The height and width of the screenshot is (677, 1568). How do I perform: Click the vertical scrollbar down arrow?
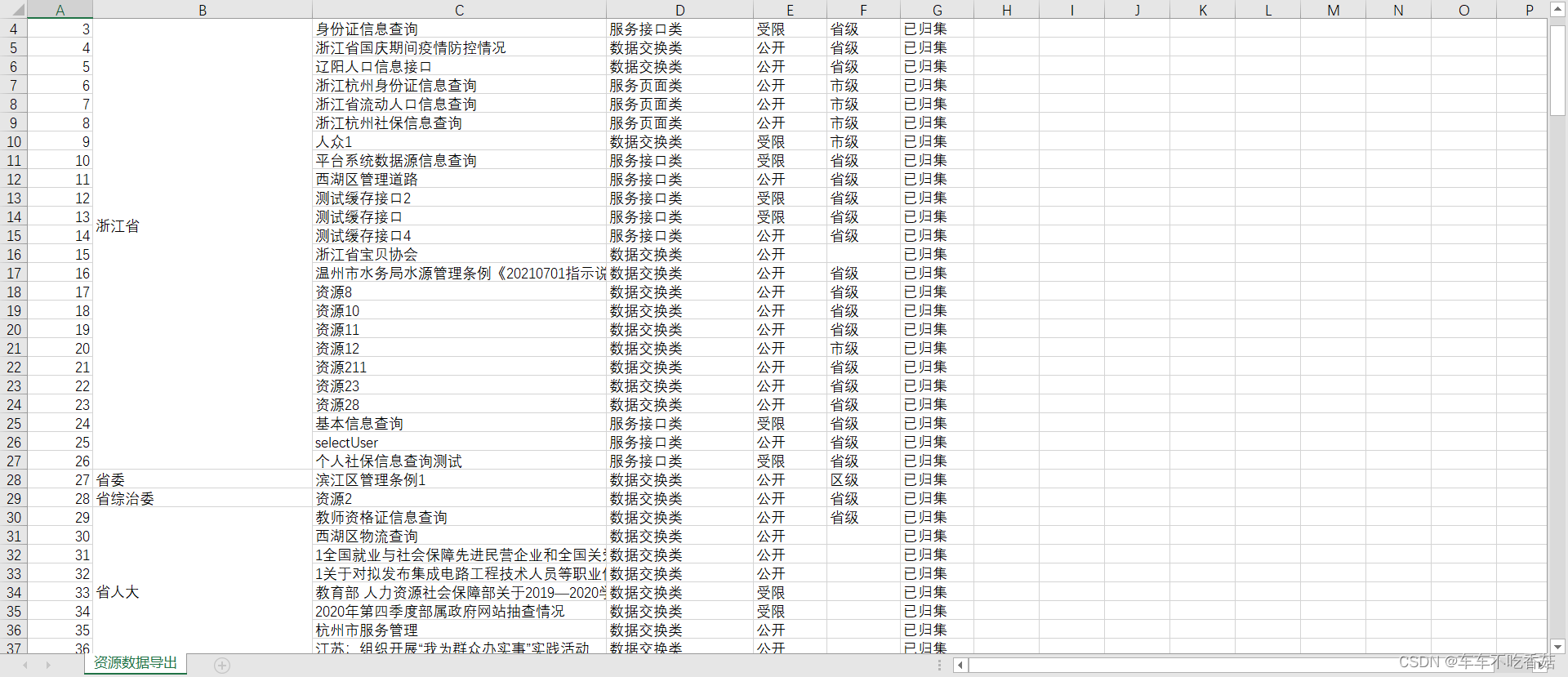1557,646
